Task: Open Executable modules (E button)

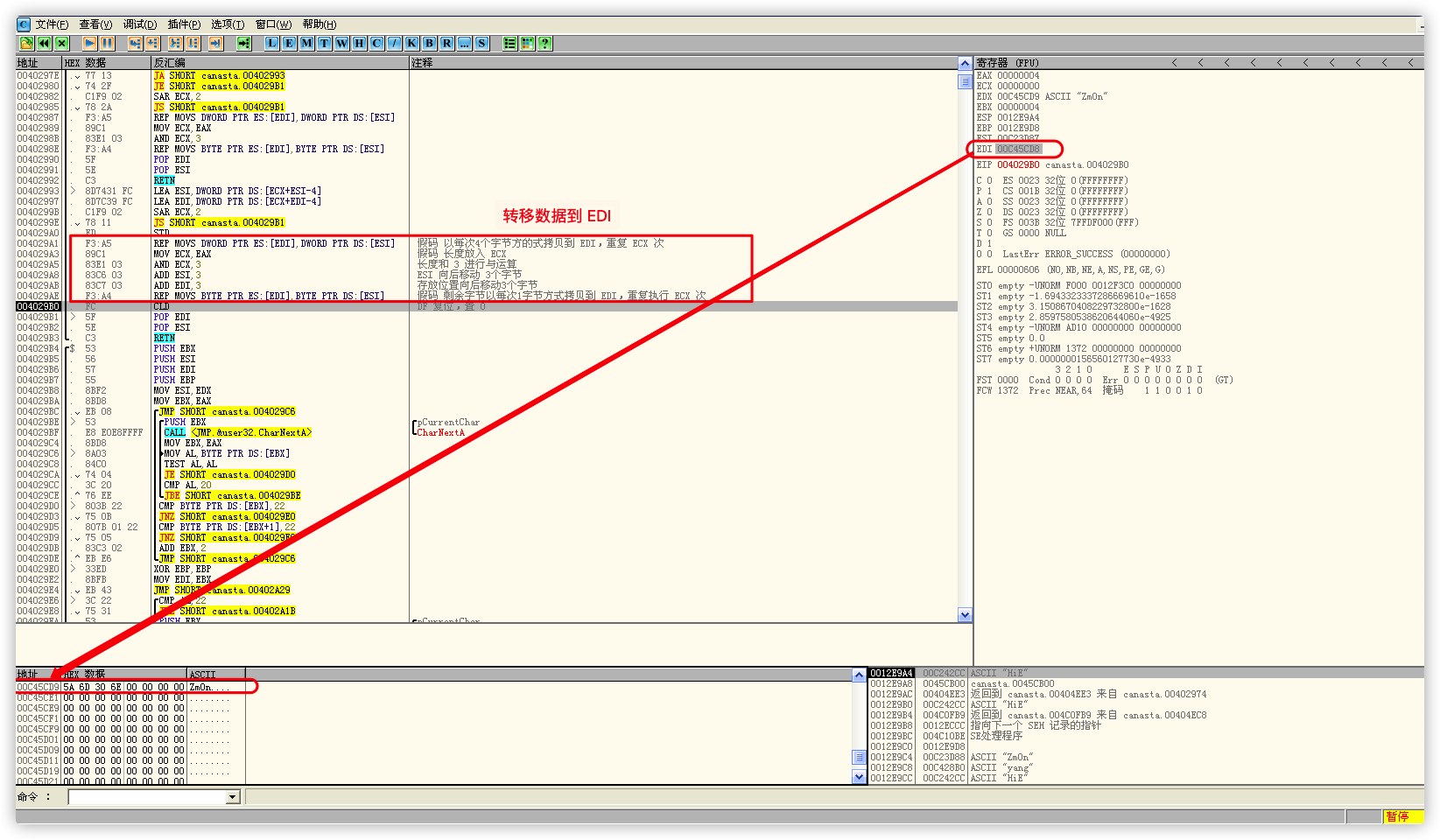Action: click(290, 43)
